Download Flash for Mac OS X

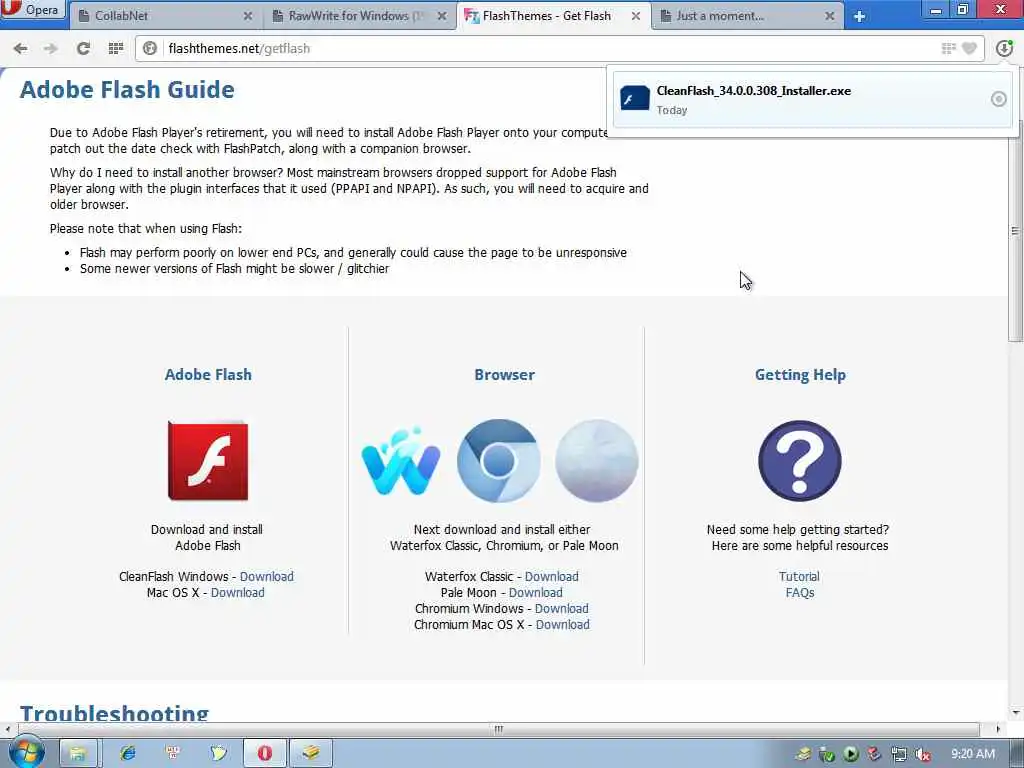coord(238,593)
